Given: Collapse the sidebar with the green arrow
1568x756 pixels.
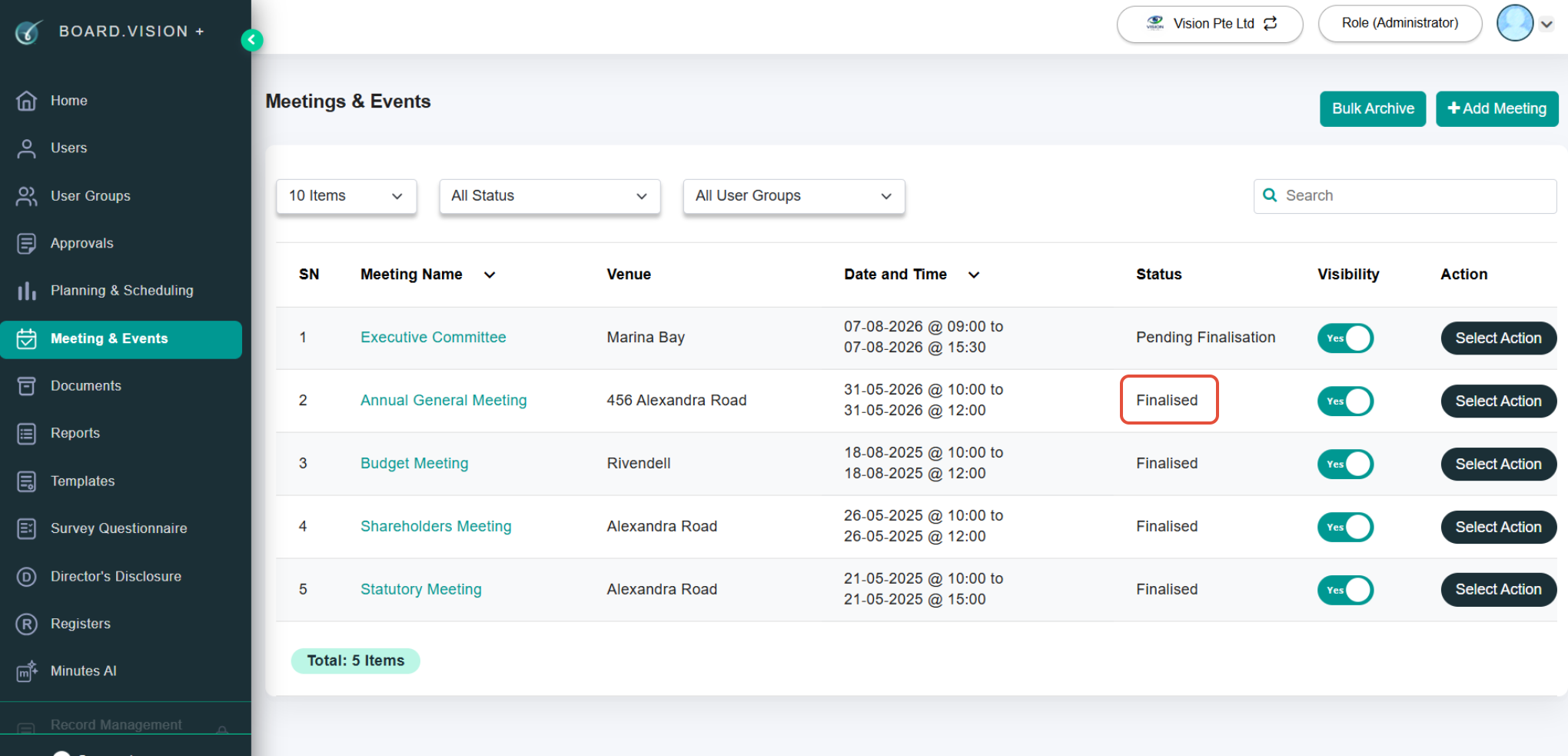Looking at the screenshot, I should 252,40.
